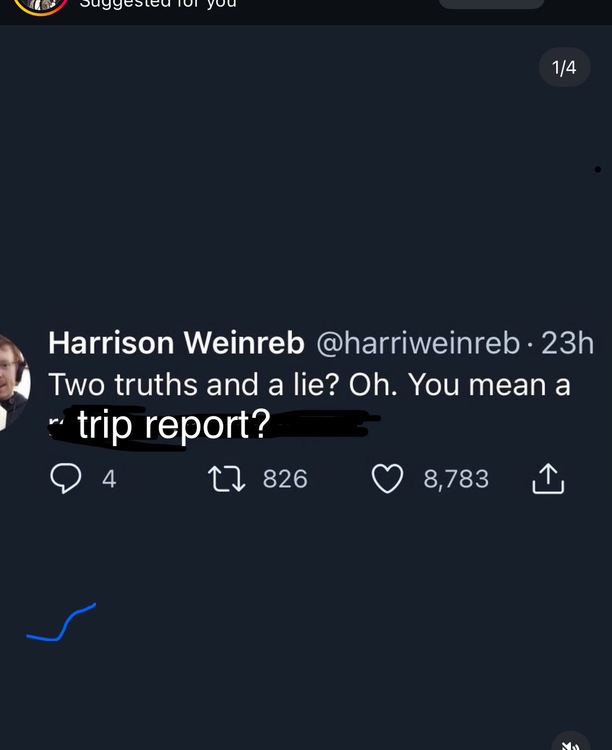Image resolution: width=612 pixels, height=750 pixels.
Task: Click the 'Suggested for you' label
Action: 157,4
